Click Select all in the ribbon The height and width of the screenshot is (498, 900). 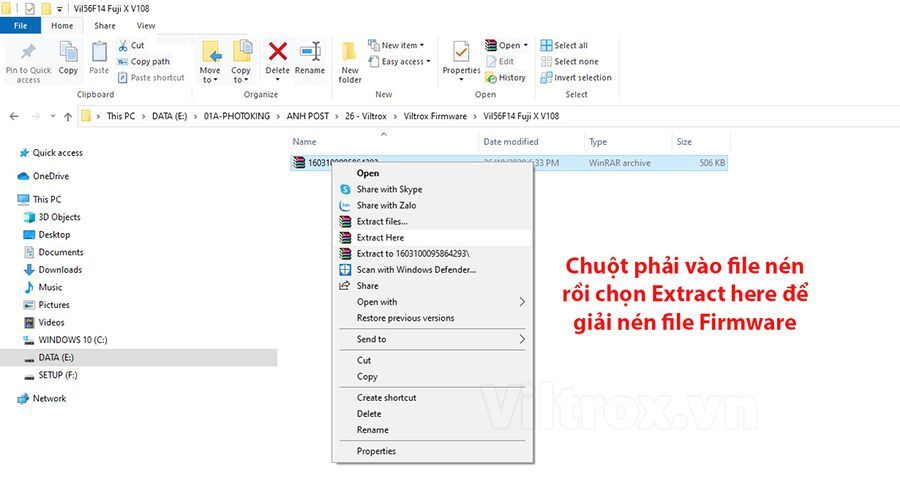pos(565,45)
